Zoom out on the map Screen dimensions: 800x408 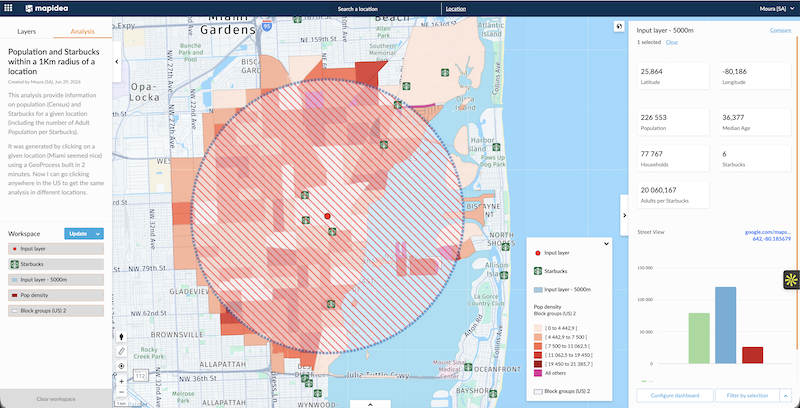point(121,392)
